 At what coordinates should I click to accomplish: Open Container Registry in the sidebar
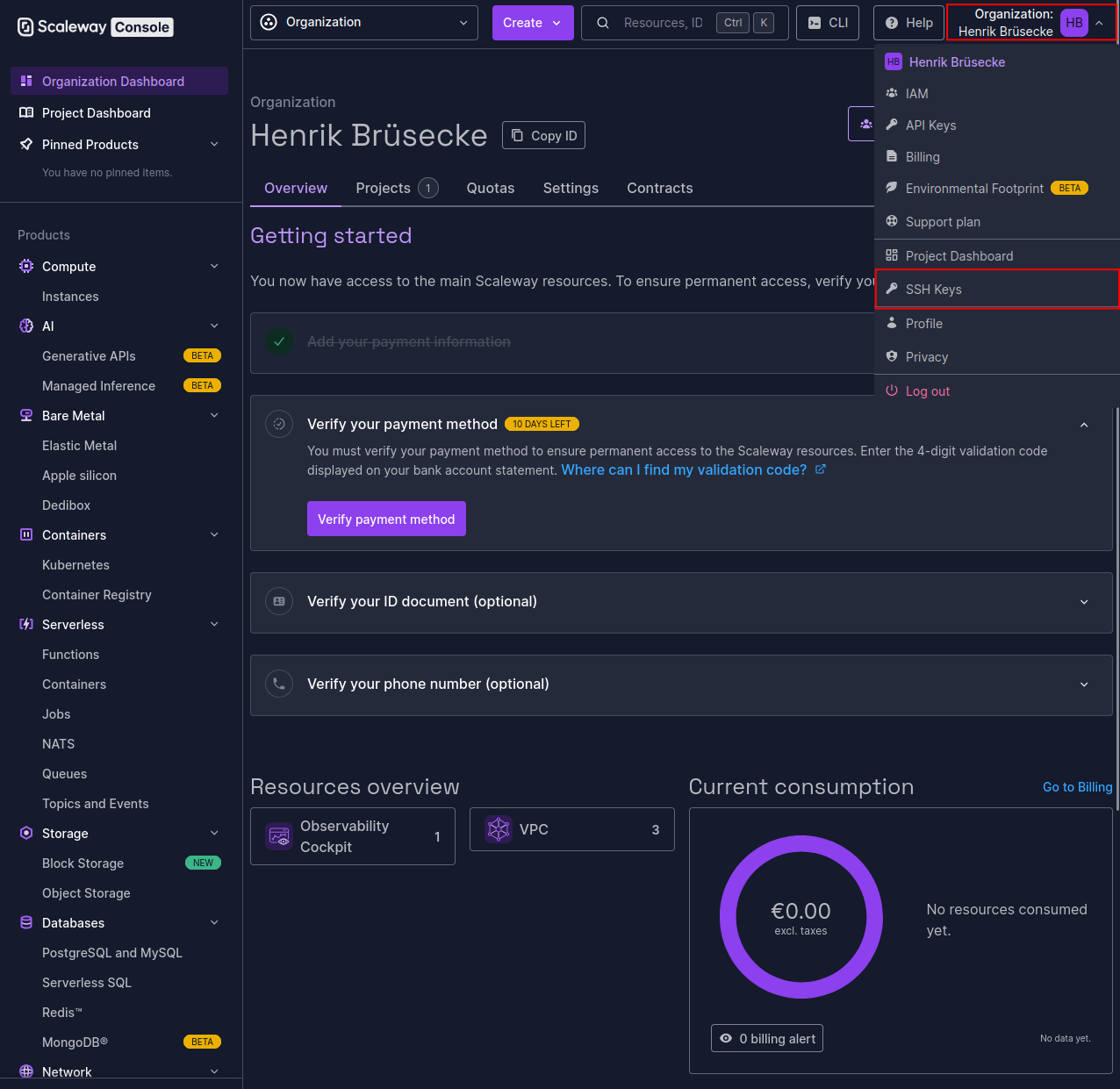click(x=97, y=594)
